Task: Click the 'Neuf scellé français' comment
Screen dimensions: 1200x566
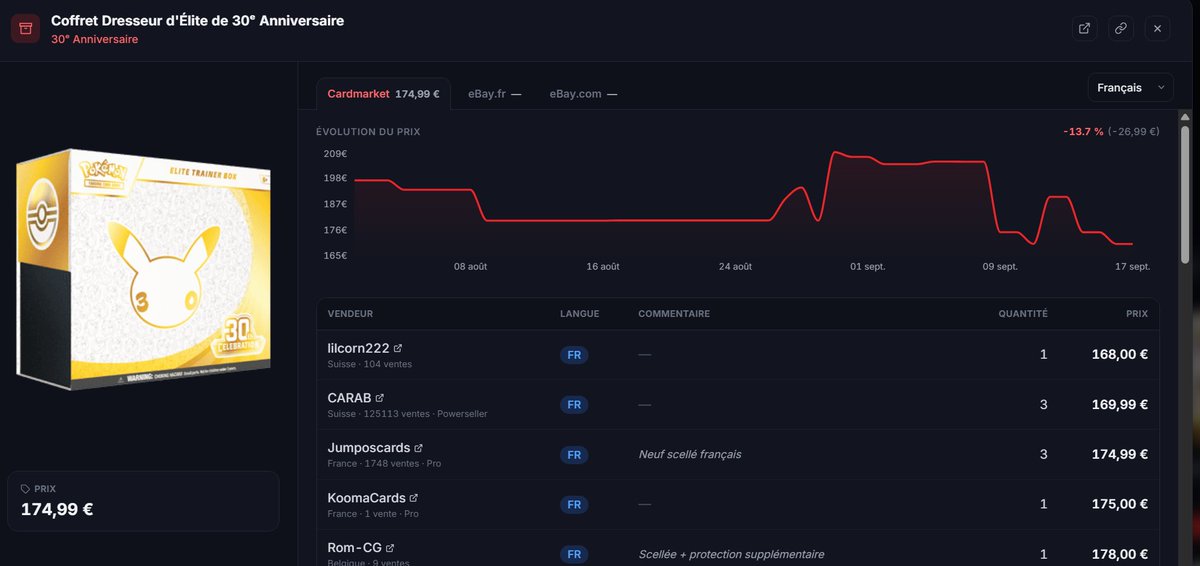Action: click(690, 454)
